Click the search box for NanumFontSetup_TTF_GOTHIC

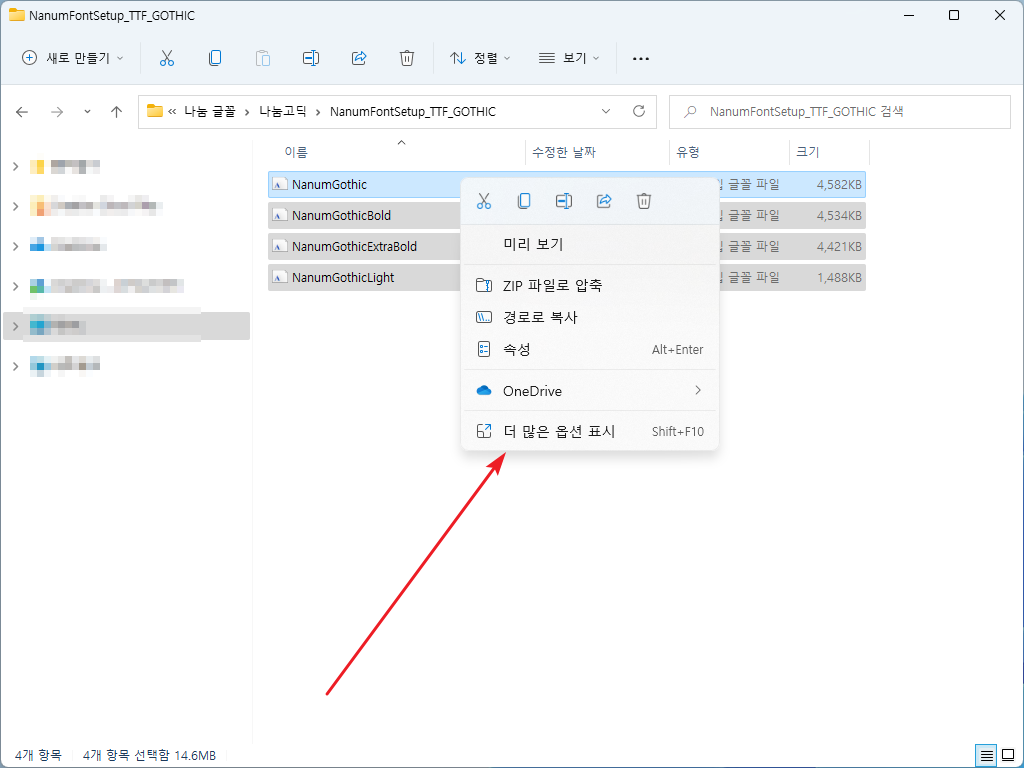(840, 112)
